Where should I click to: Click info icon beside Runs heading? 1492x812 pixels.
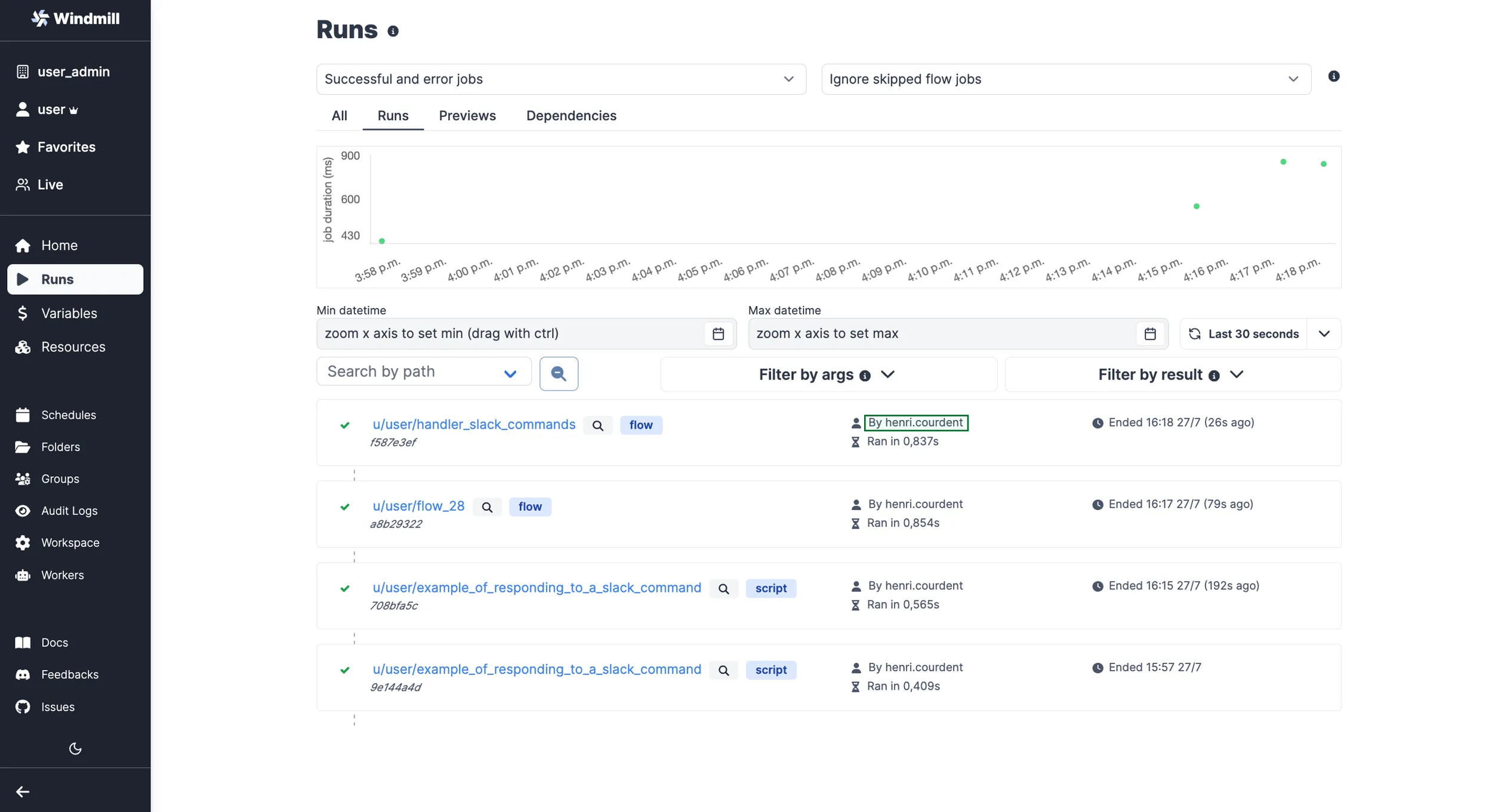pos(393,31)
